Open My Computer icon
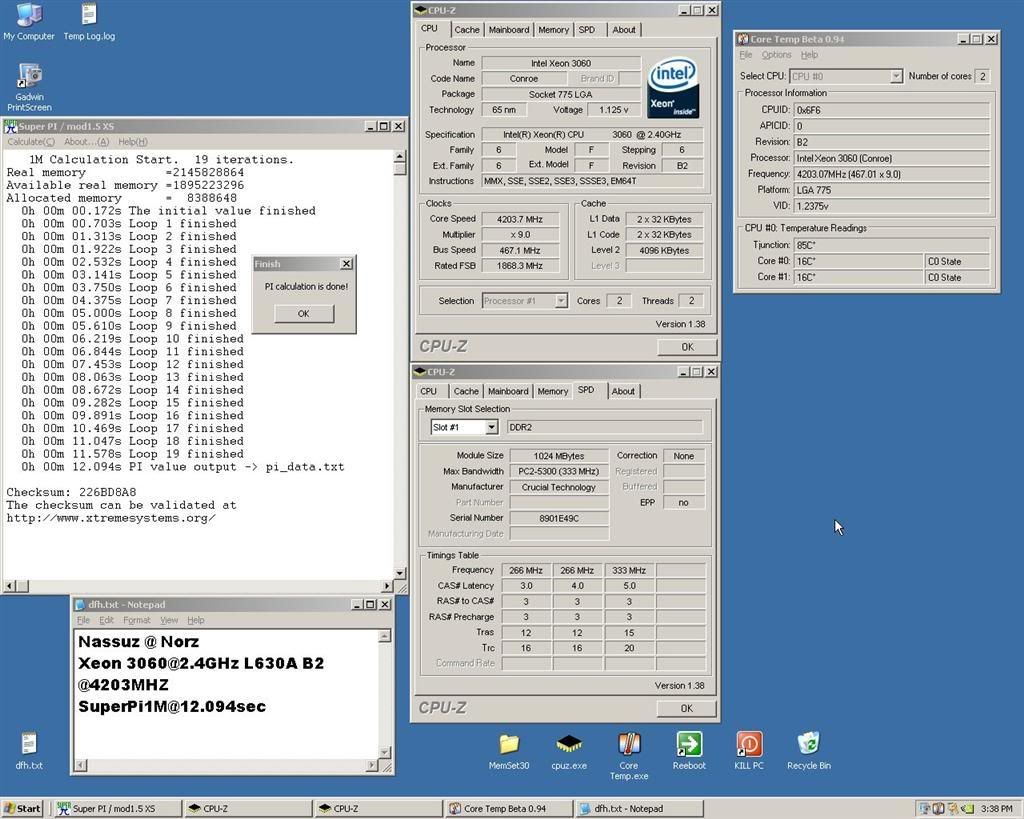The width and height of the screenshot is (1024, 819). point(29,16)
